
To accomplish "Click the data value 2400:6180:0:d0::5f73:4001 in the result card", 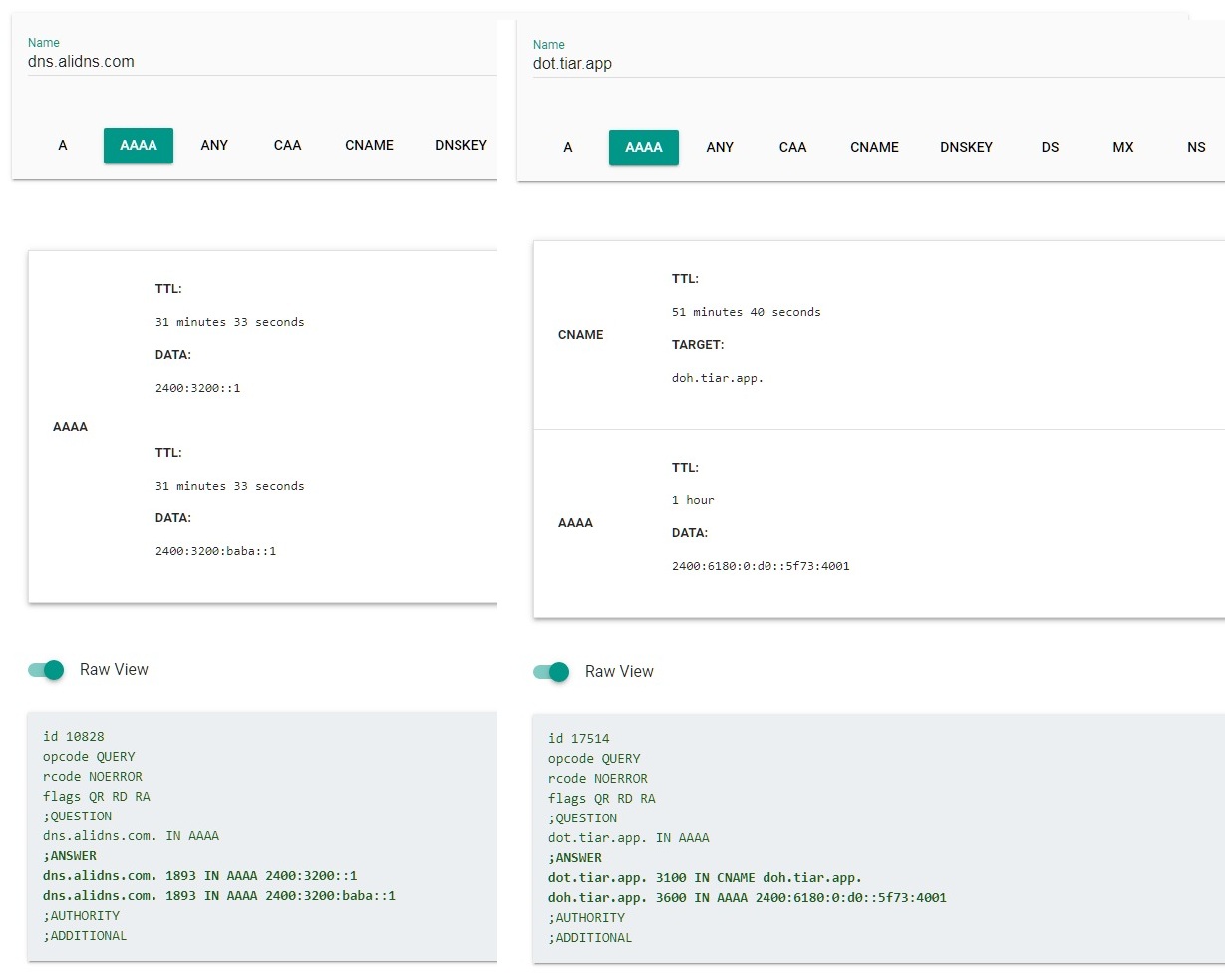I will point(761,566).
